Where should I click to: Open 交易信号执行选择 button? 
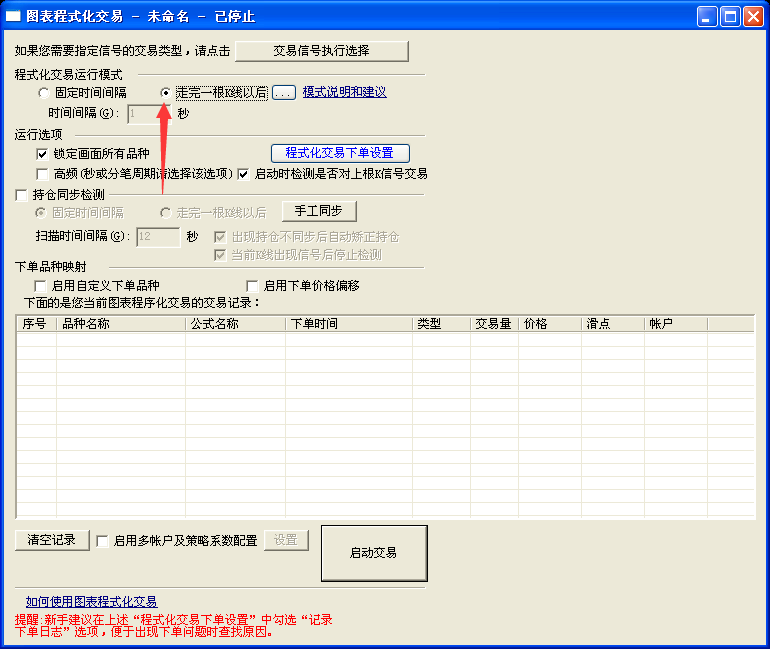pos(322,51)
